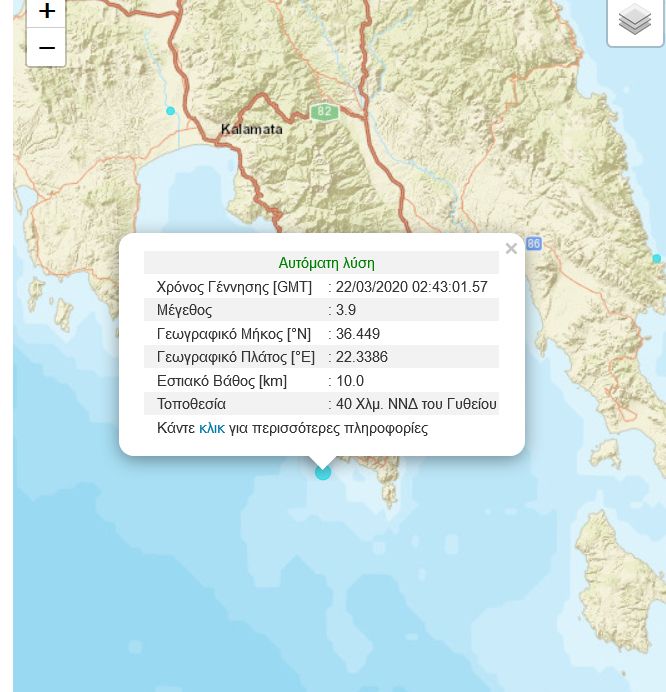Click the earthquake marker northwest of Kalamata
Screen dimensions: 666x692
tap(171, 110)
